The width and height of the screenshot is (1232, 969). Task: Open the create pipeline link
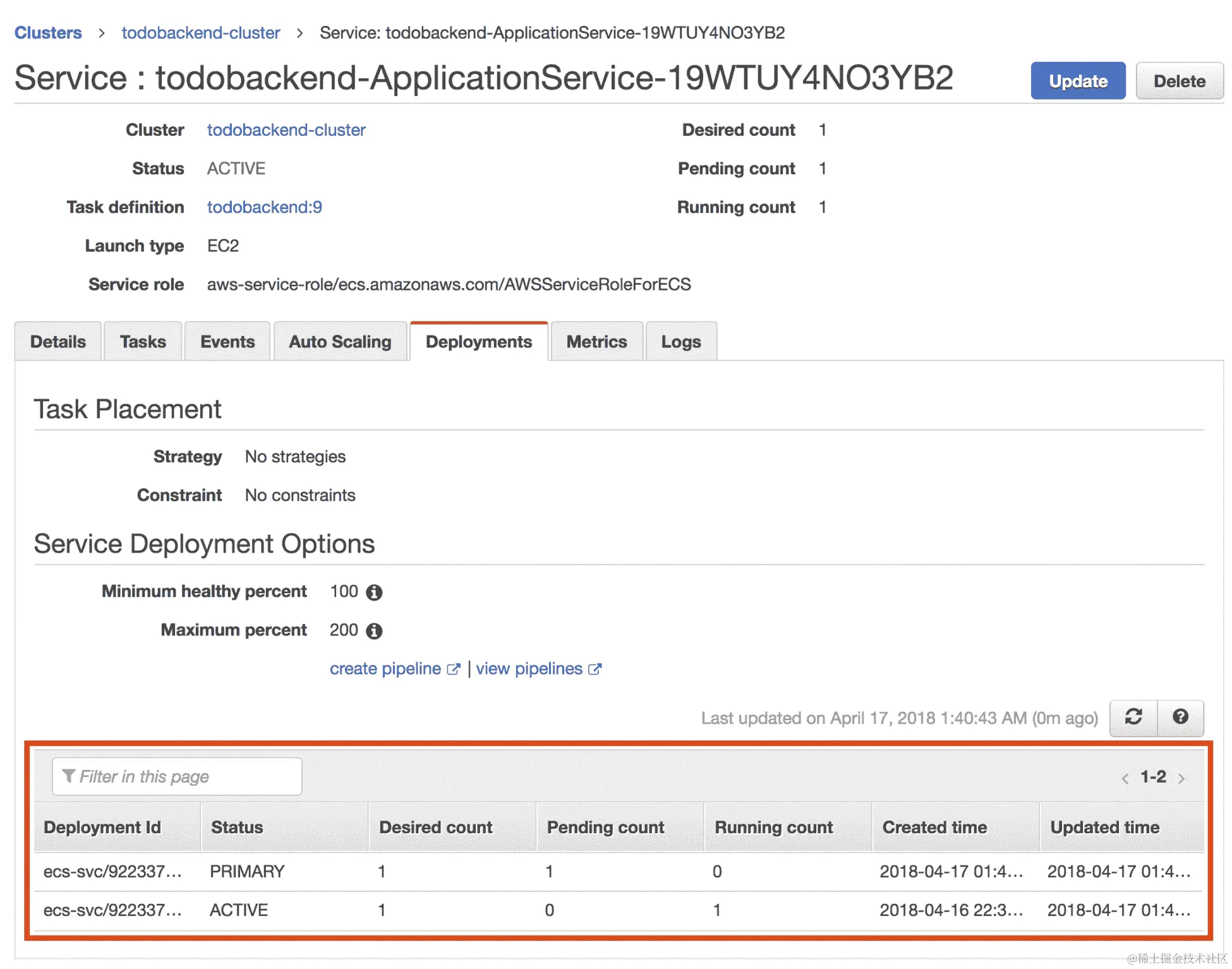click(385, 669)
